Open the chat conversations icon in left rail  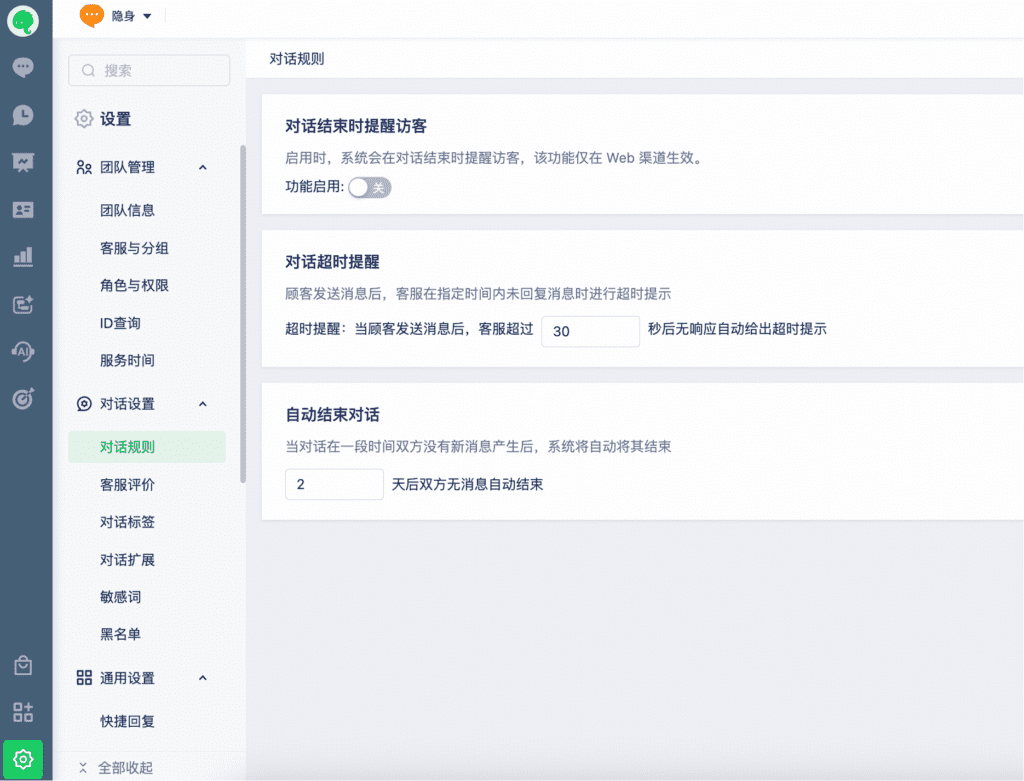(22, 68)
